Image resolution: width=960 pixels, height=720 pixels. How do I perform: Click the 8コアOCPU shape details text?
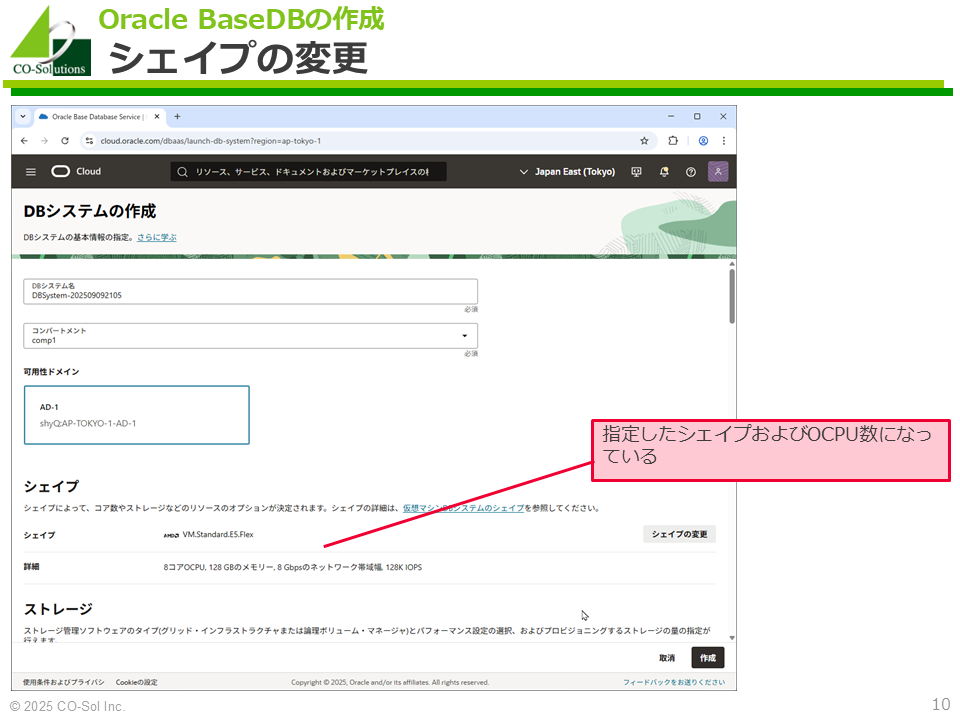click(x=293, y=568)
